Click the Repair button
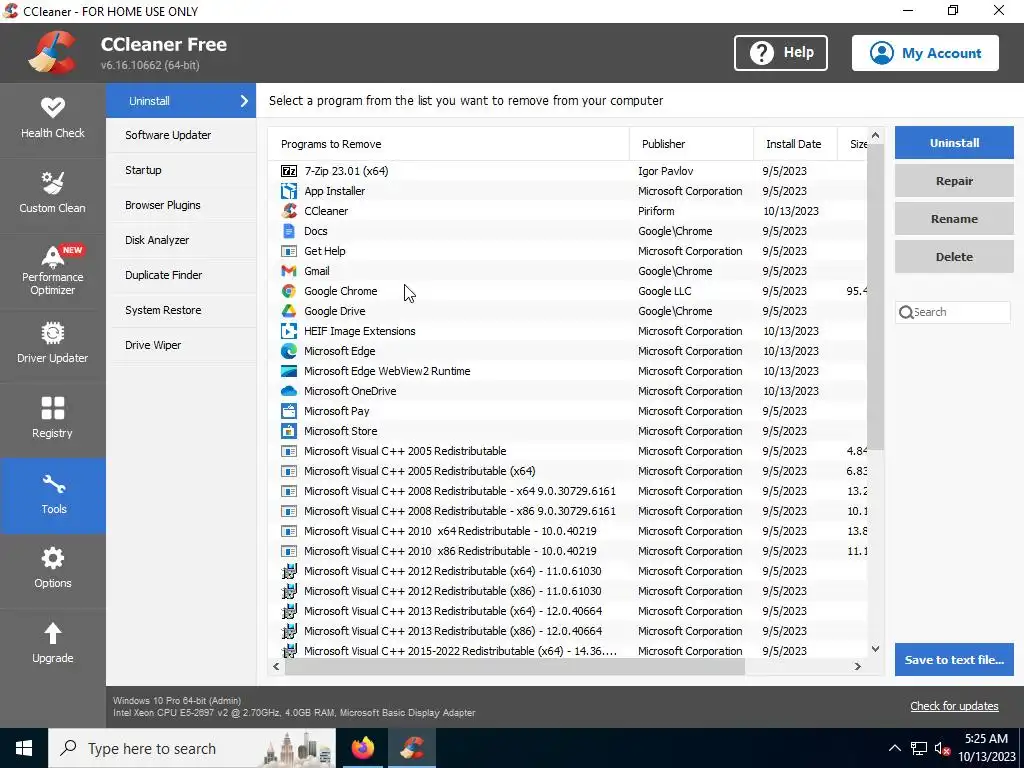The image size is (1024, 768). coord(953,181)
